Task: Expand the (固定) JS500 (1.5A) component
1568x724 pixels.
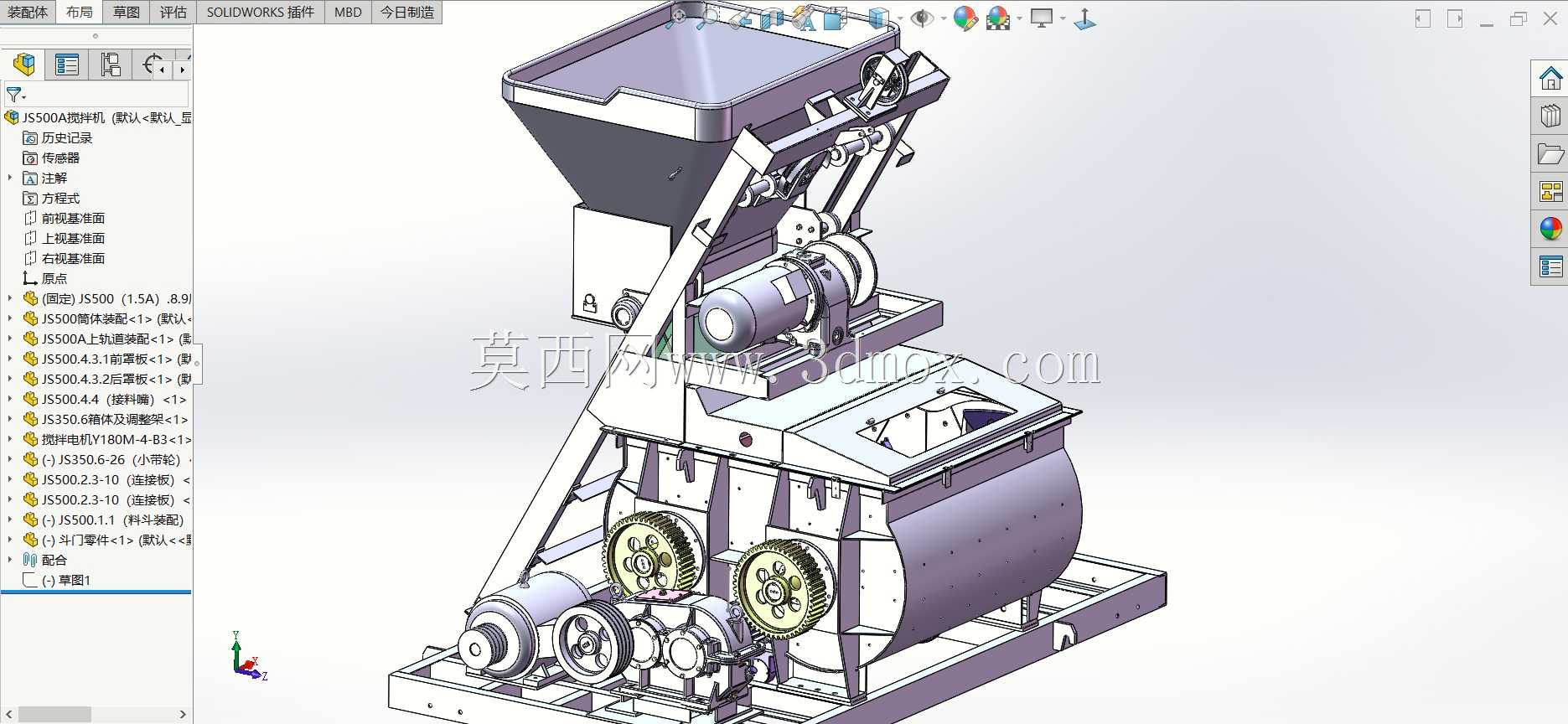Action: coord(10,298)
